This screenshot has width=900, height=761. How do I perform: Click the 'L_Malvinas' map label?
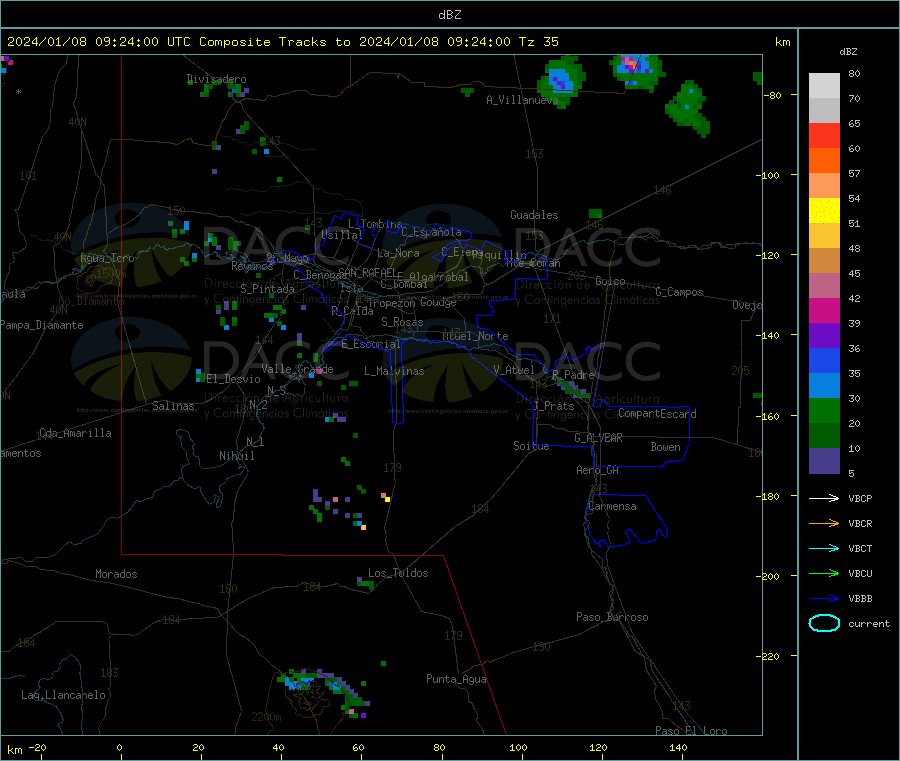coord(394,371)
